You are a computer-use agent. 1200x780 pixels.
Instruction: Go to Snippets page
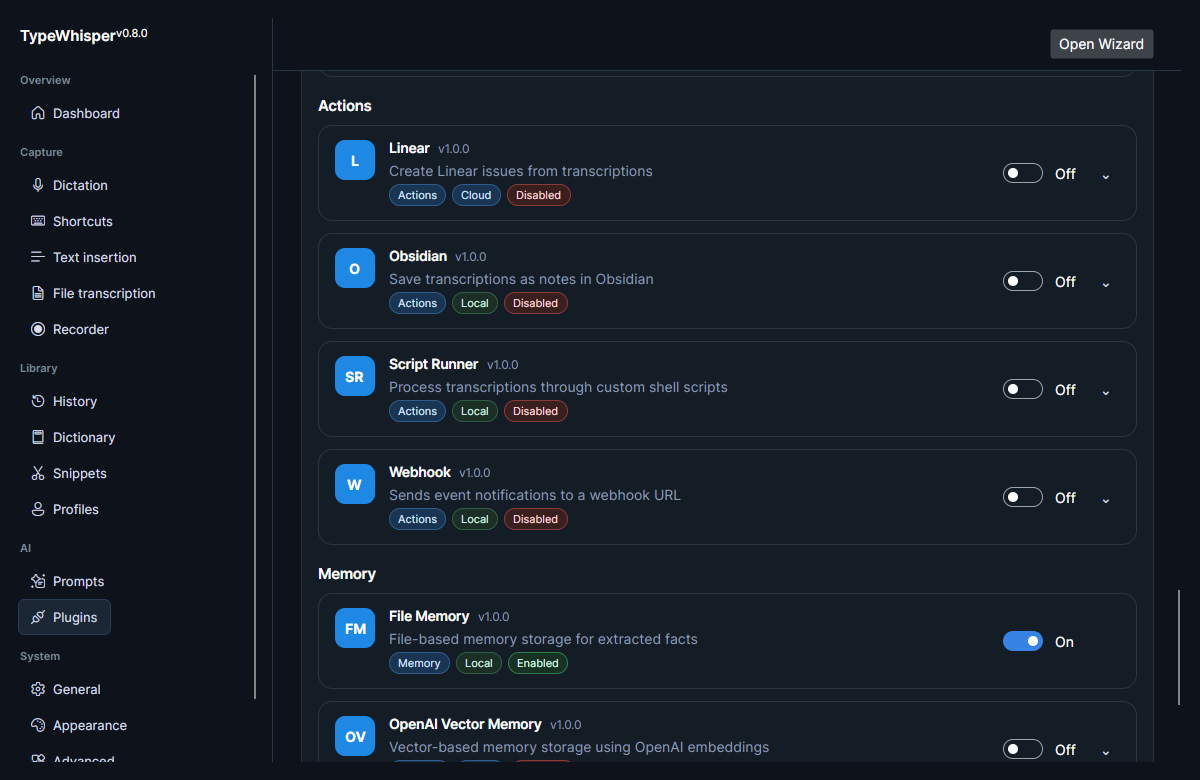[68, 473]
